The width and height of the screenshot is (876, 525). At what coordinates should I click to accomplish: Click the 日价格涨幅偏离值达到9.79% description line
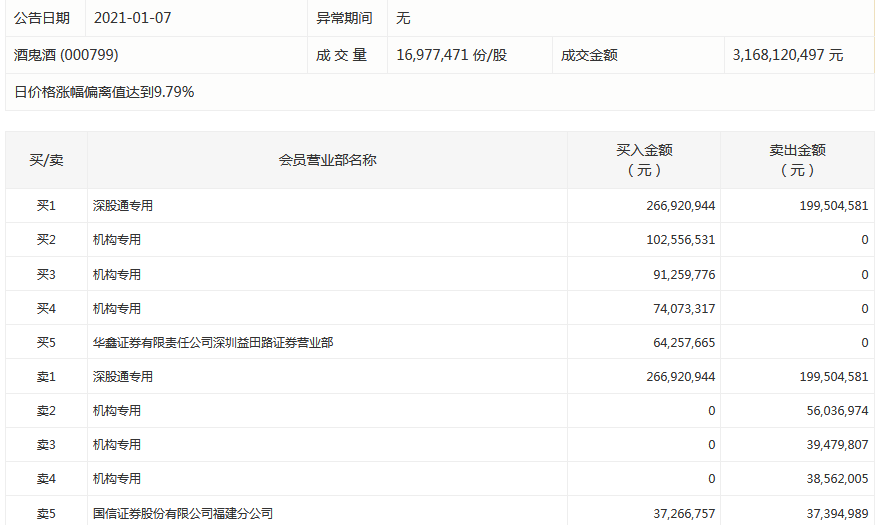point(104,92)
